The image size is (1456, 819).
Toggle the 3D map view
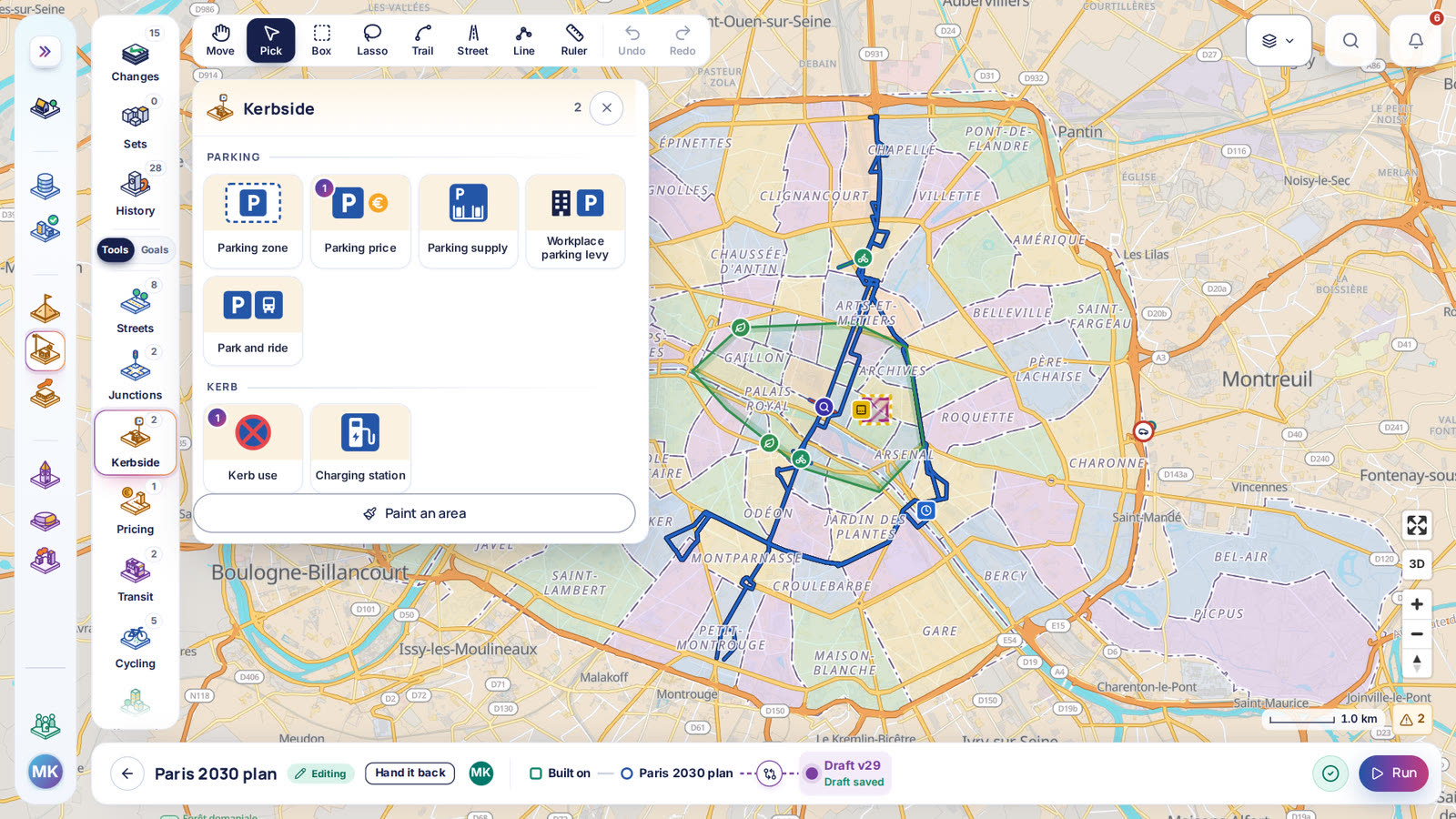[x=1417, y=564]
